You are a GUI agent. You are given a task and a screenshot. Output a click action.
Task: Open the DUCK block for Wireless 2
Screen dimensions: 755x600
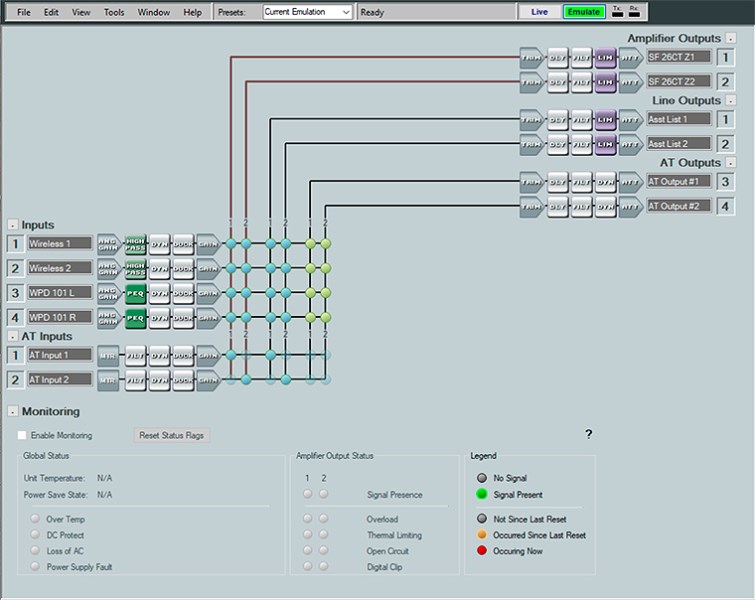[183, 268]
